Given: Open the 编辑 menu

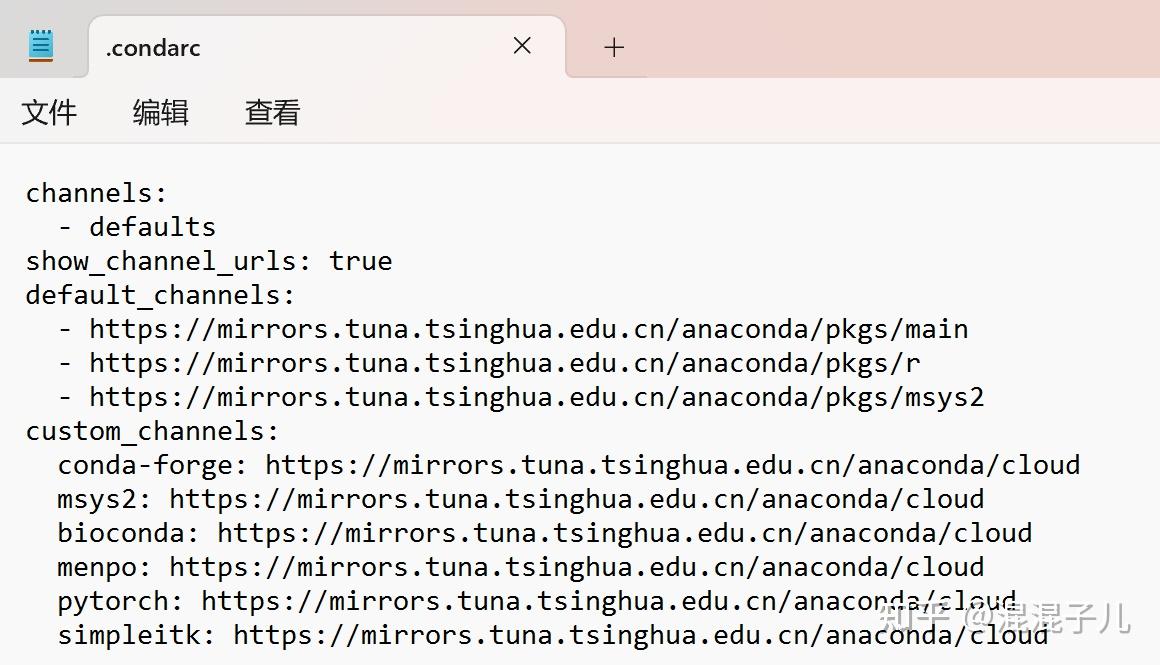Looking at the screenshot, I should [x=160, y=112].
